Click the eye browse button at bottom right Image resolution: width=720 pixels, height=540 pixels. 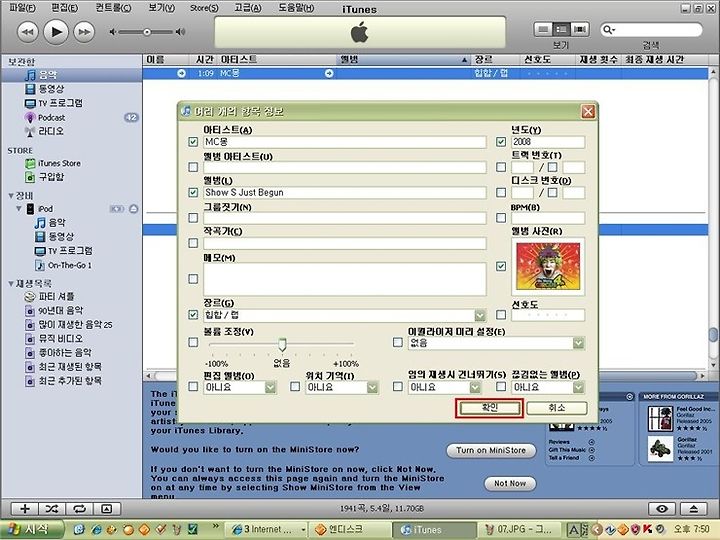pyautogui.click(x=662, y=509)
